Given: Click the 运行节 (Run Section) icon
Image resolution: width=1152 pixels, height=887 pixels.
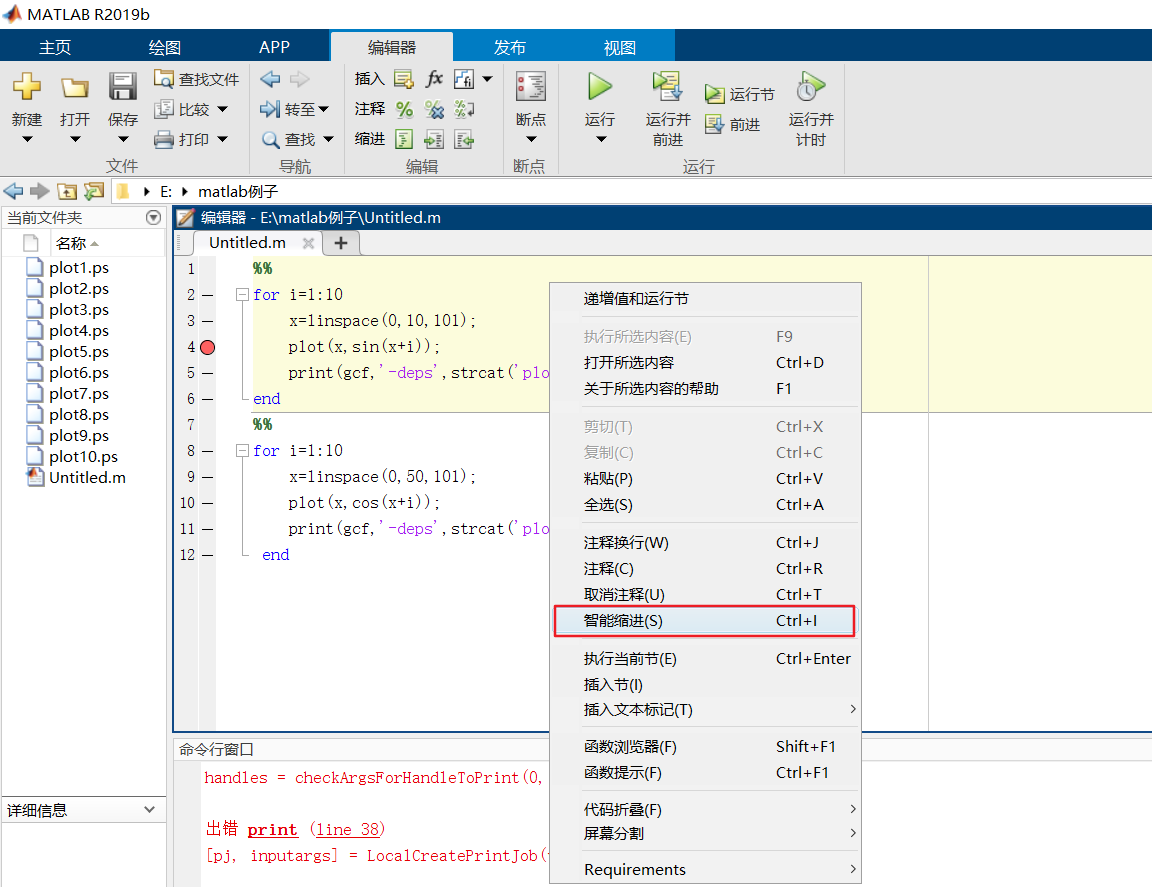Looking at the screenshot, I should coord(714,94).
